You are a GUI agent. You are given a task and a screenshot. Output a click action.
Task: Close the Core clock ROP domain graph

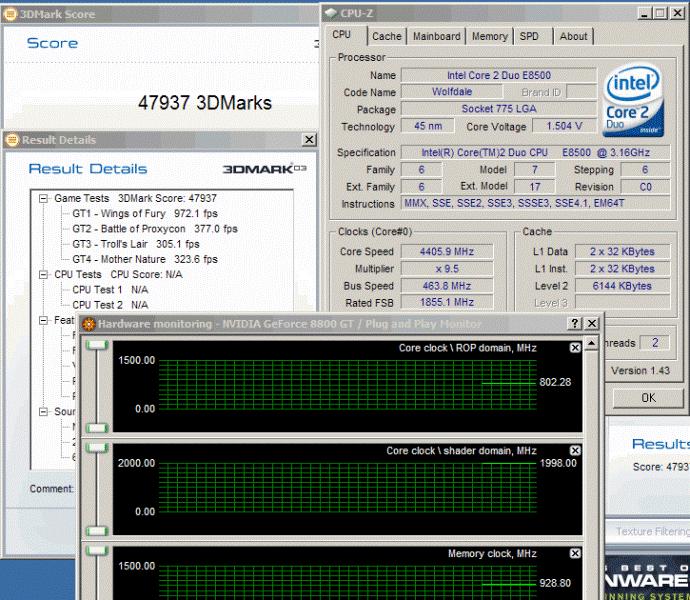tap(575, 348)
